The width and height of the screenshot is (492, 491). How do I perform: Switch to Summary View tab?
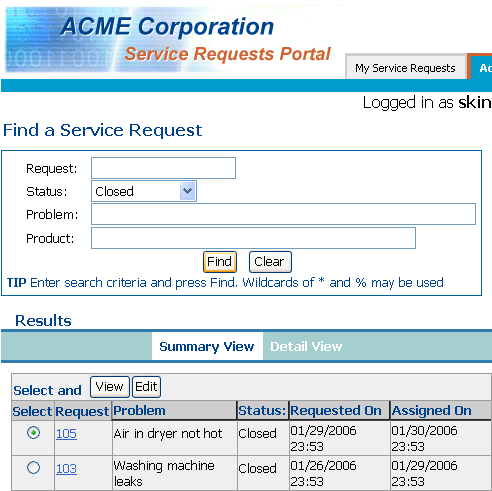click(x=207, y=346)
